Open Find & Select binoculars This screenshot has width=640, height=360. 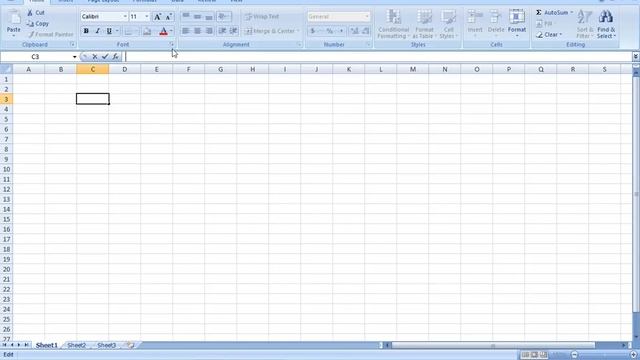point(606,24)
